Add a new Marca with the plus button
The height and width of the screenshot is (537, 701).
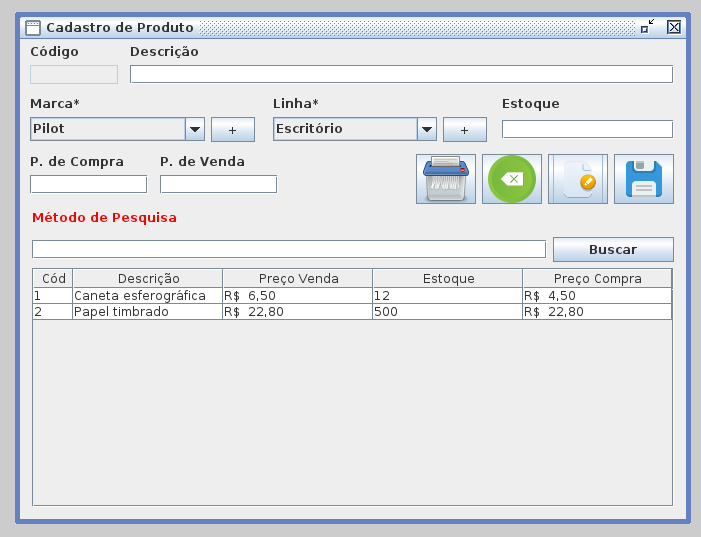(x=233, y=130)
